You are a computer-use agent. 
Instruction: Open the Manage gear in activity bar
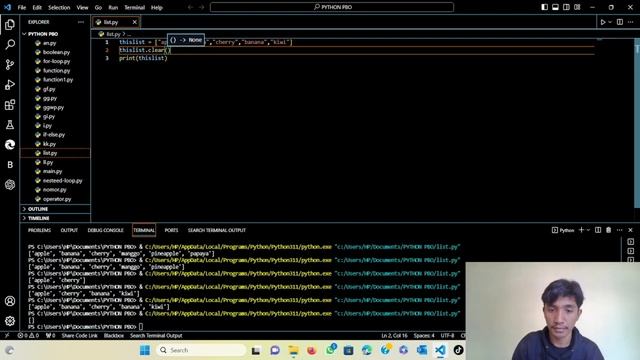point(10,321)
